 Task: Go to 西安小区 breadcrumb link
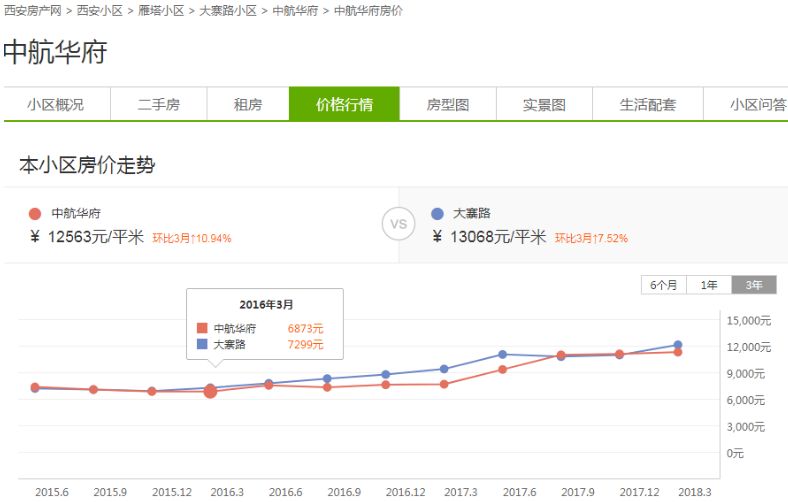coord(100,11)
